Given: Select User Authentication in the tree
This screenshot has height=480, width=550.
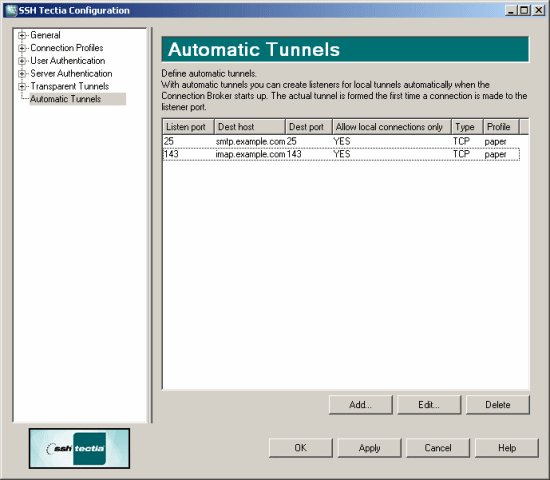Looking at the screenshot, I should point(68,61).
